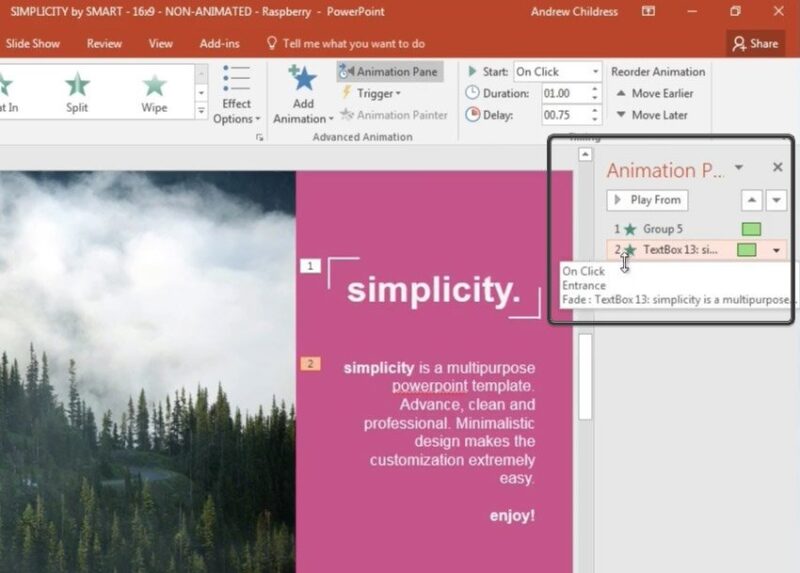
Task: Click the Andrew Childress account name
Action: tap(574, 12)
